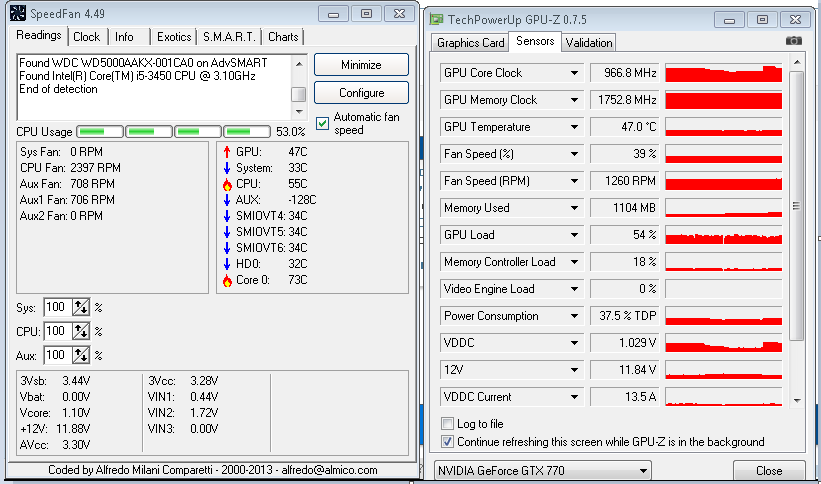Click the GPU-Z sensors scrollbar thumb

pos(796,206)
